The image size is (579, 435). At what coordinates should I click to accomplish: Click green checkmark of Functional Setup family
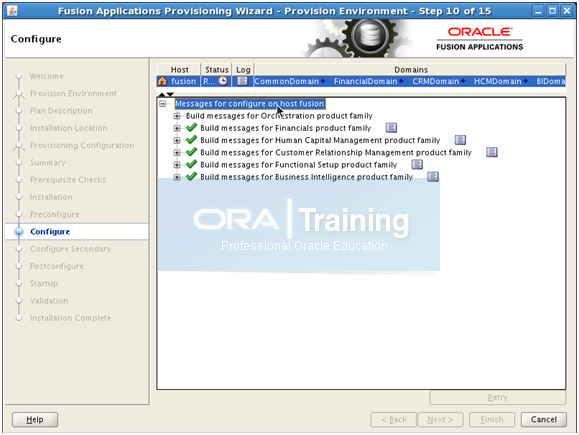191,164
